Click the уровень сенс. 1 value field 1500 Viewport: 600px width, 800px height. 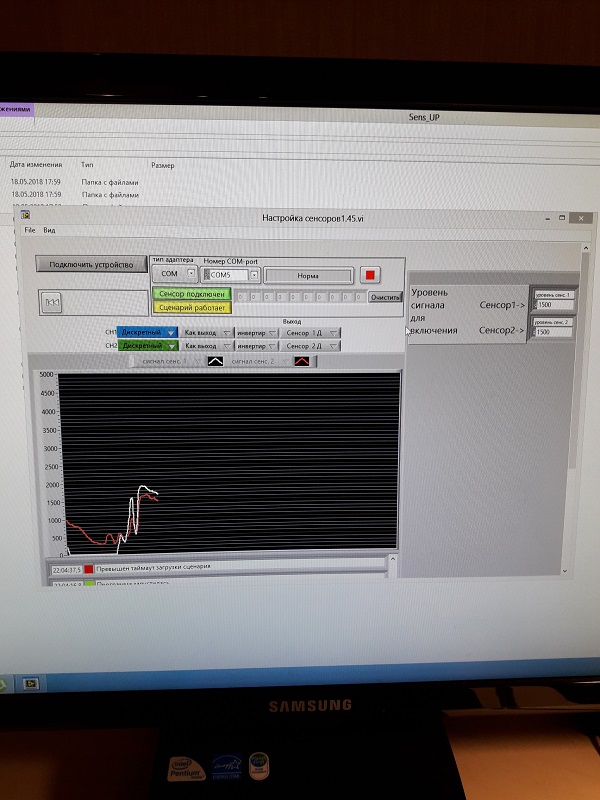click(556, 305)
